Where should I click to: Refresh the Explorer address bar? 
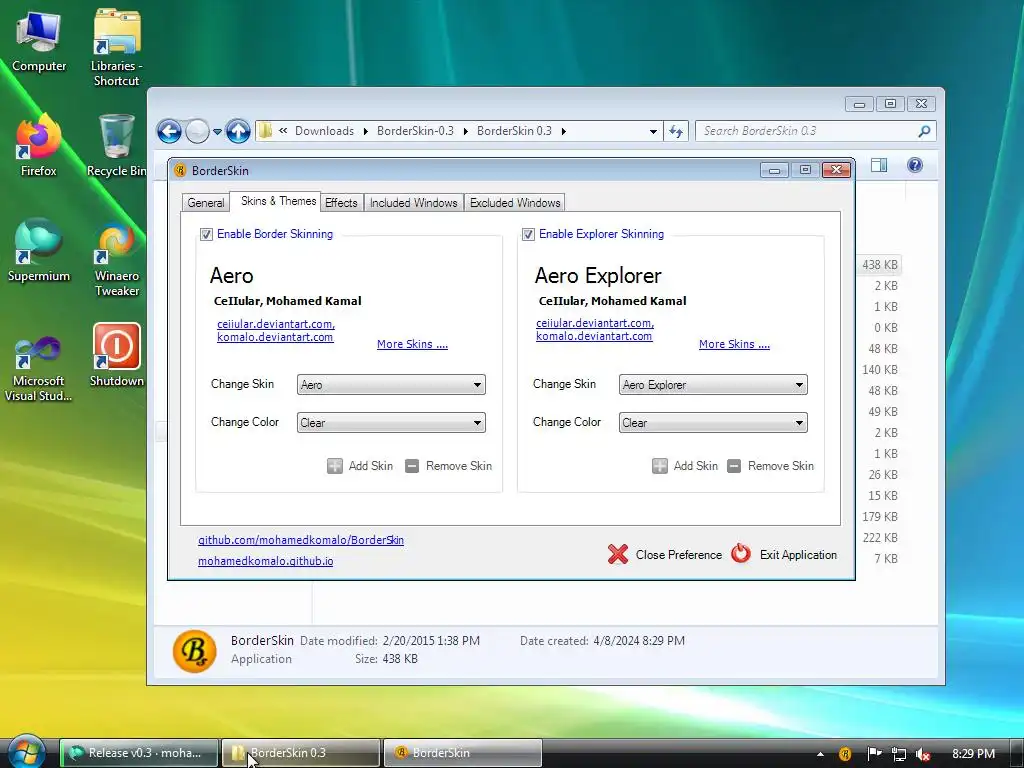677,131
